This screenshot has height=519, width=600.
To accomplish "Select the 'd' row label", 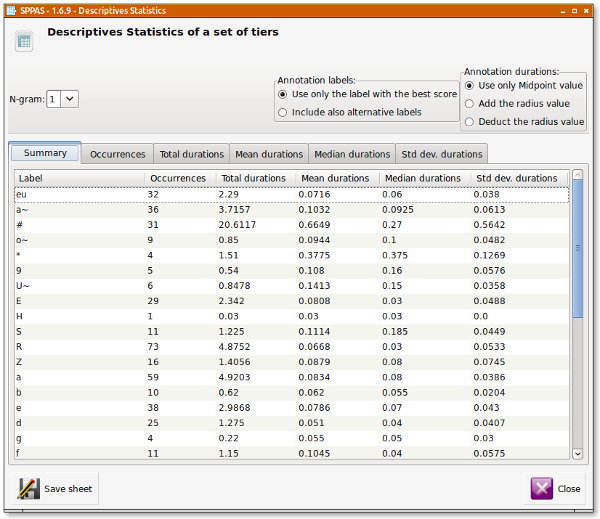I will tap(19, 423).
